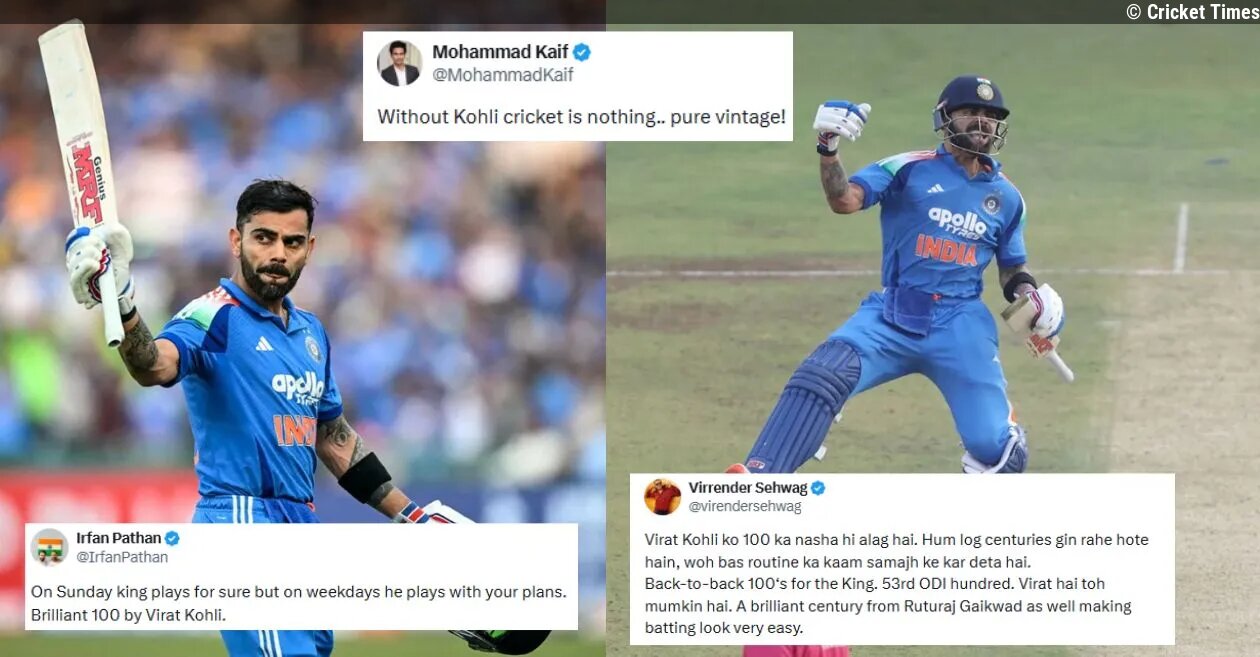
Task: Click Mohammad Kaif's profile avatar
Action: point(399,63)
